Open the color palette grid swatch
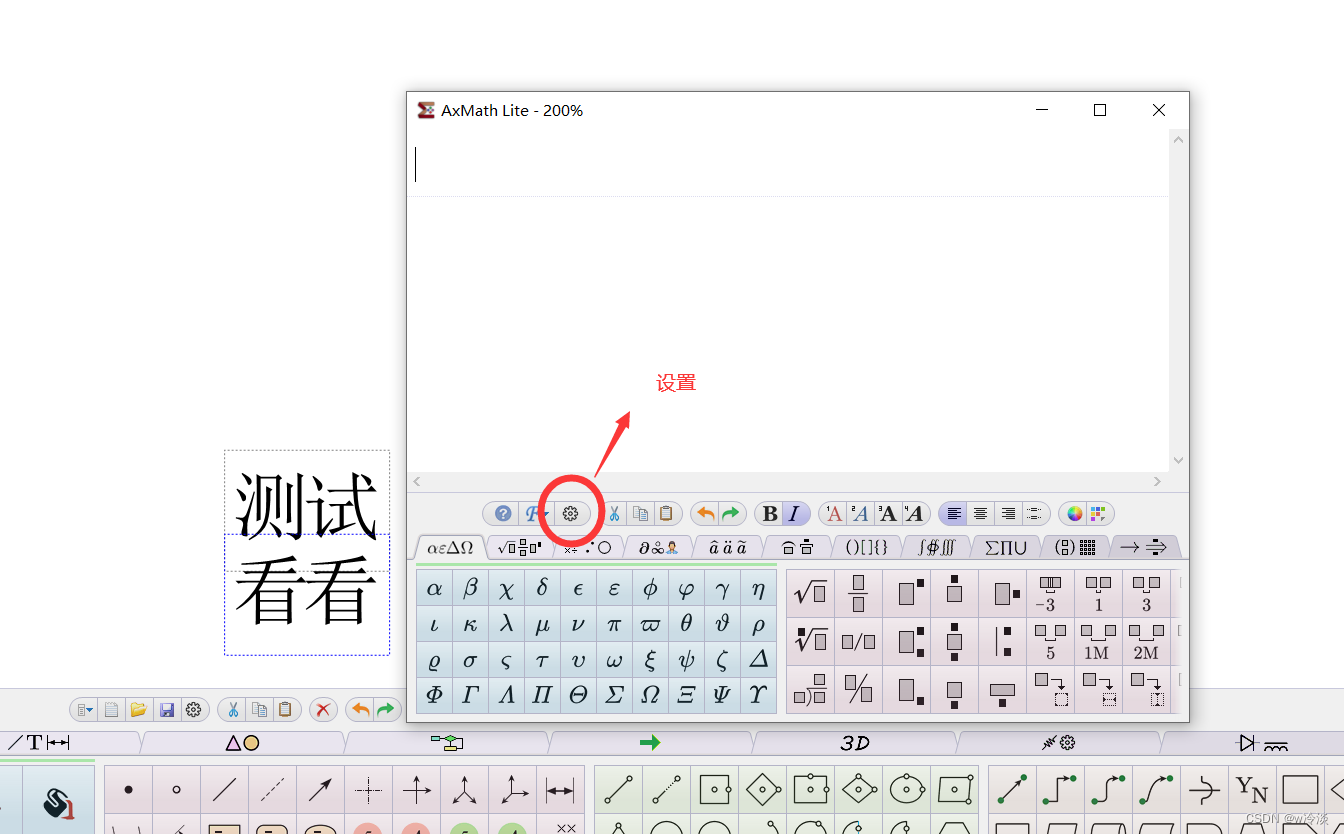 point(1098,514)
